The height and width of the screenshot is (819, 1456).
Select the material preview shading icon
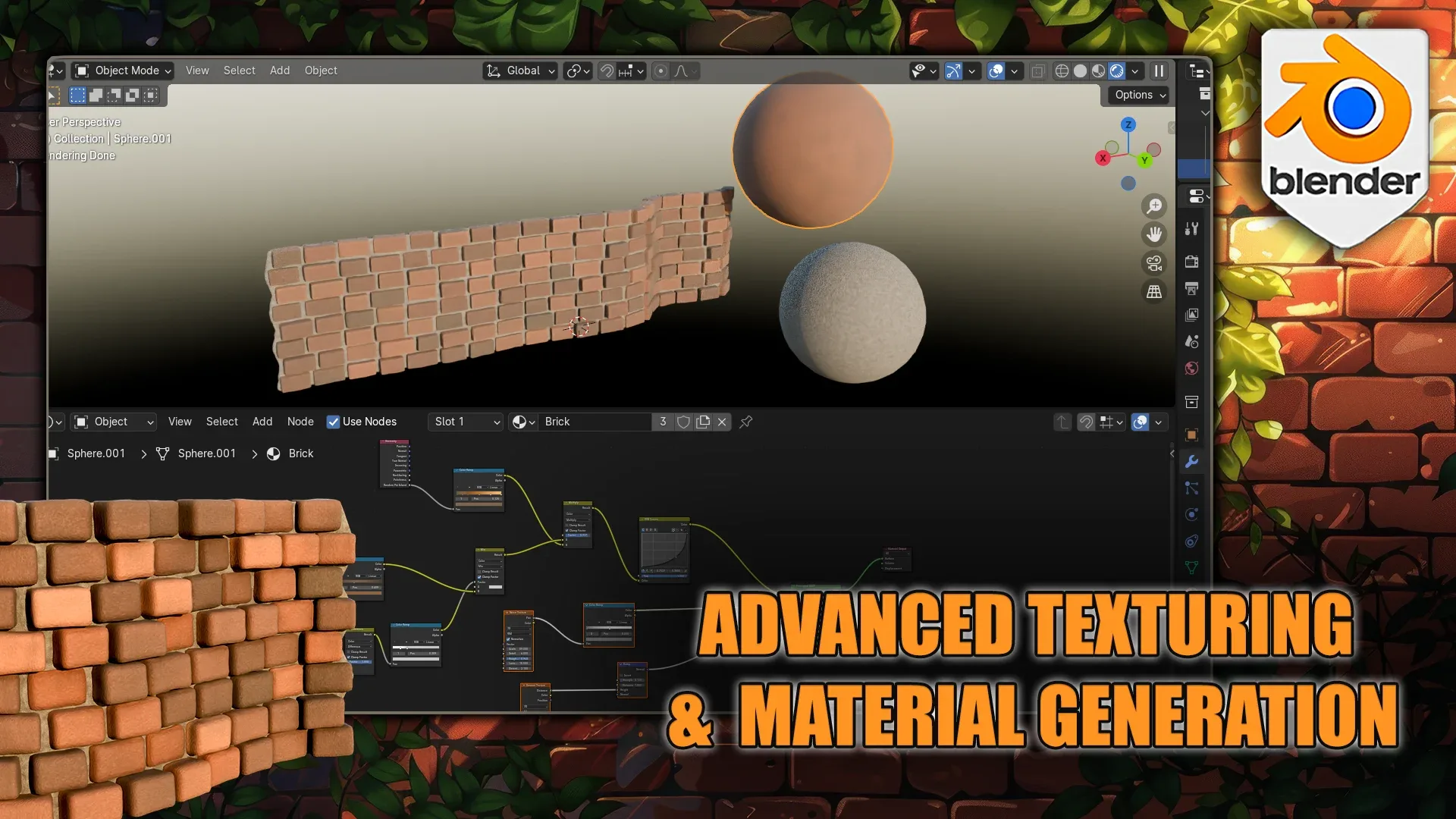(1100, 70)
